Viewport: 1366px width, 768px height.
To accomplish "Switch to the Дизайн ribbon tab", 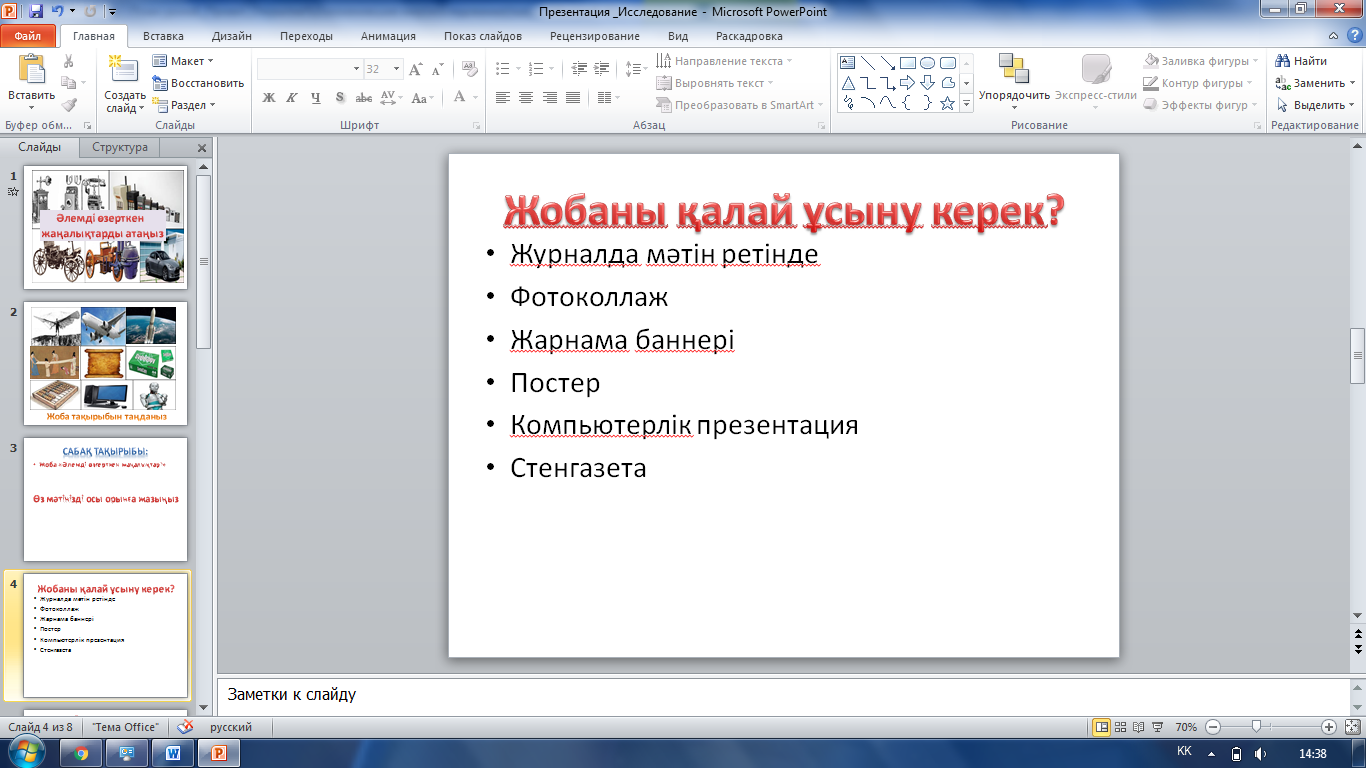I will click(x=232, y=36).
